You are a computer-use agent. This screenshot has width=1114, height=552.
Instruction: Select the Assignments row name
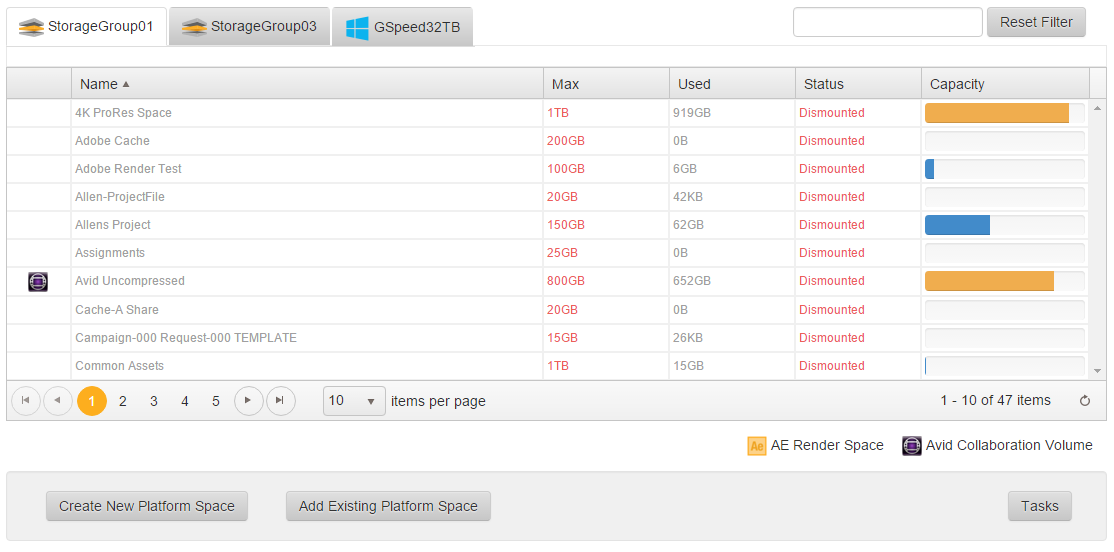[109, 253]
